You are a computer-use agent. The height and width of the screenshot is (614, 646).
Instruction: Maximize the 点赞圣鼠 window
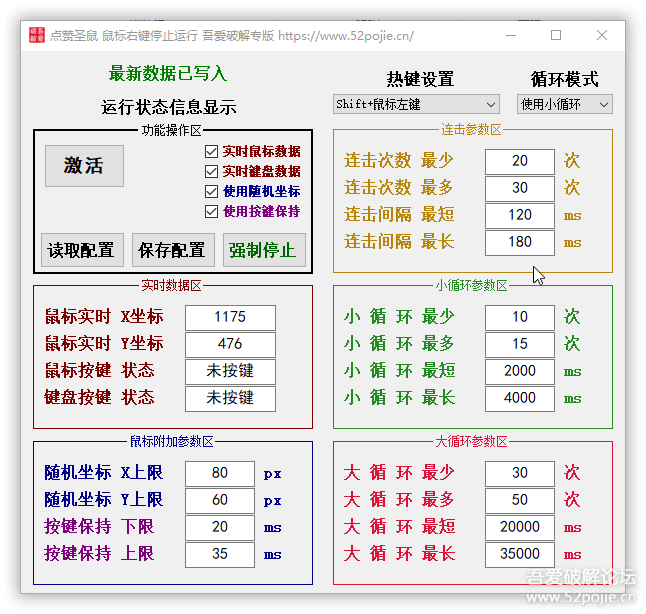tap(556, 35)
